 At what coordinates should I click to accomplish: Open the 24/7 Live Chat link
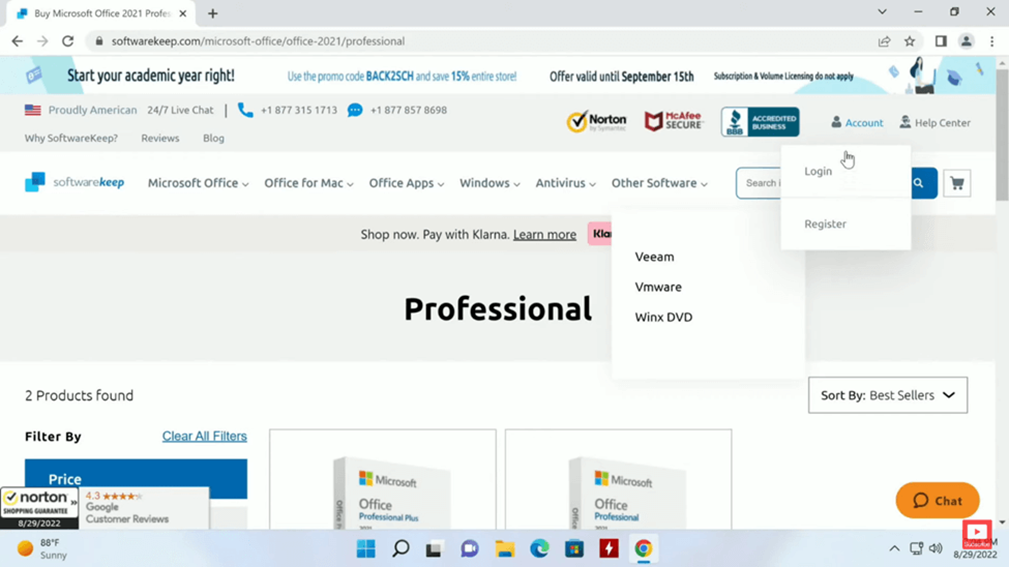click(x=180, y=110)
